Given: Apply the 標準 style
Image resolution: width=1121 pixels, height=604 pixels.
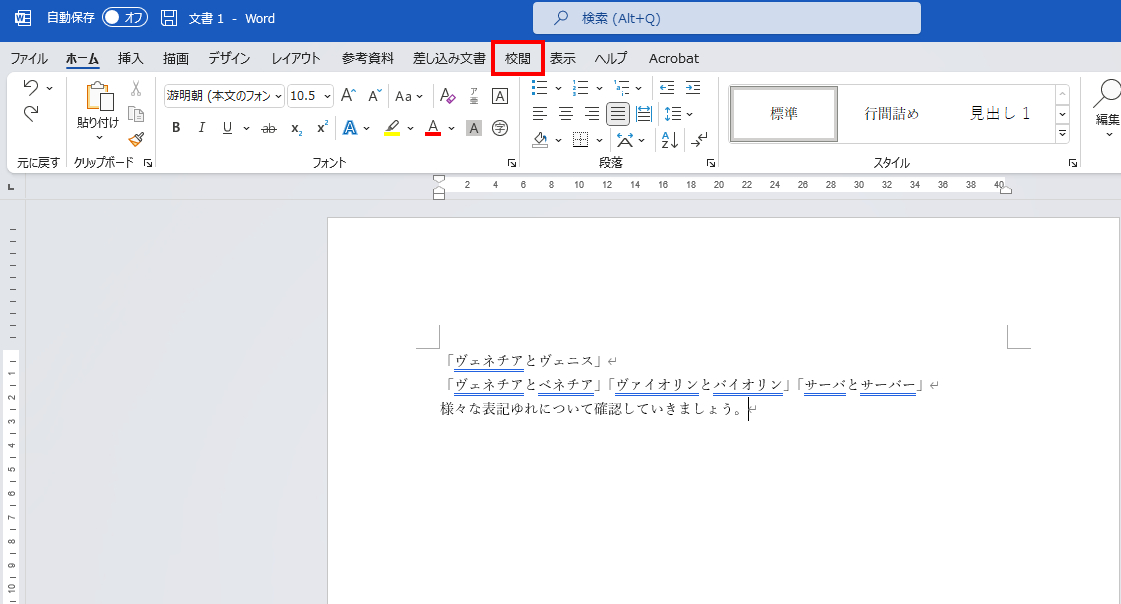Looking at the screenshot, I should [784, 114].
